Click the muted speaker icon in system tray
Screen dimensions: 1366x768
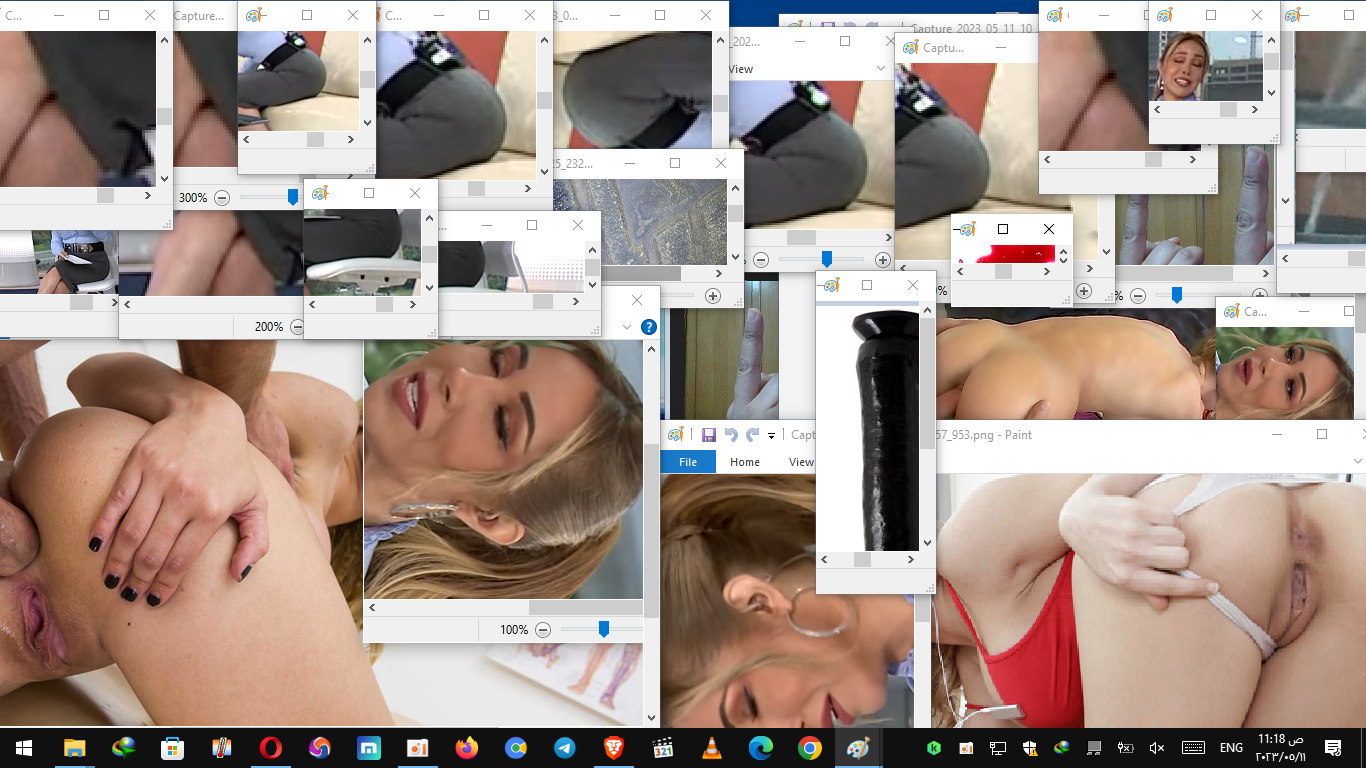[x=1157, y=748]
